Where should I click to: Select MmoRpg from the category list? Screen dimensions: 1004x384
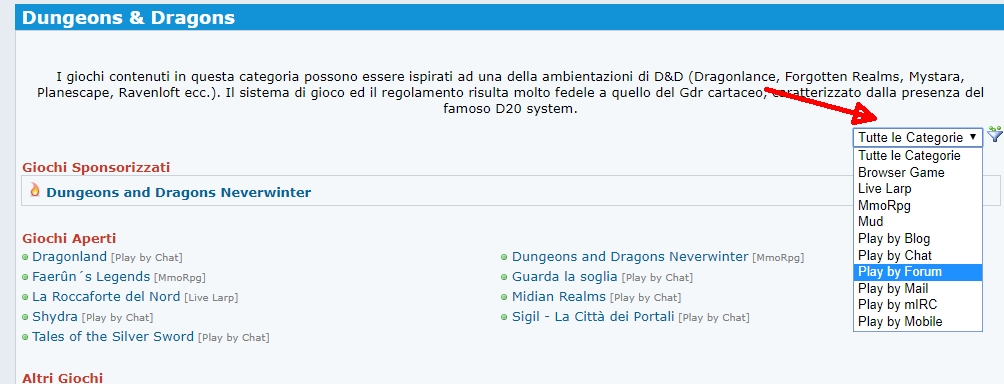coord(918,205)
